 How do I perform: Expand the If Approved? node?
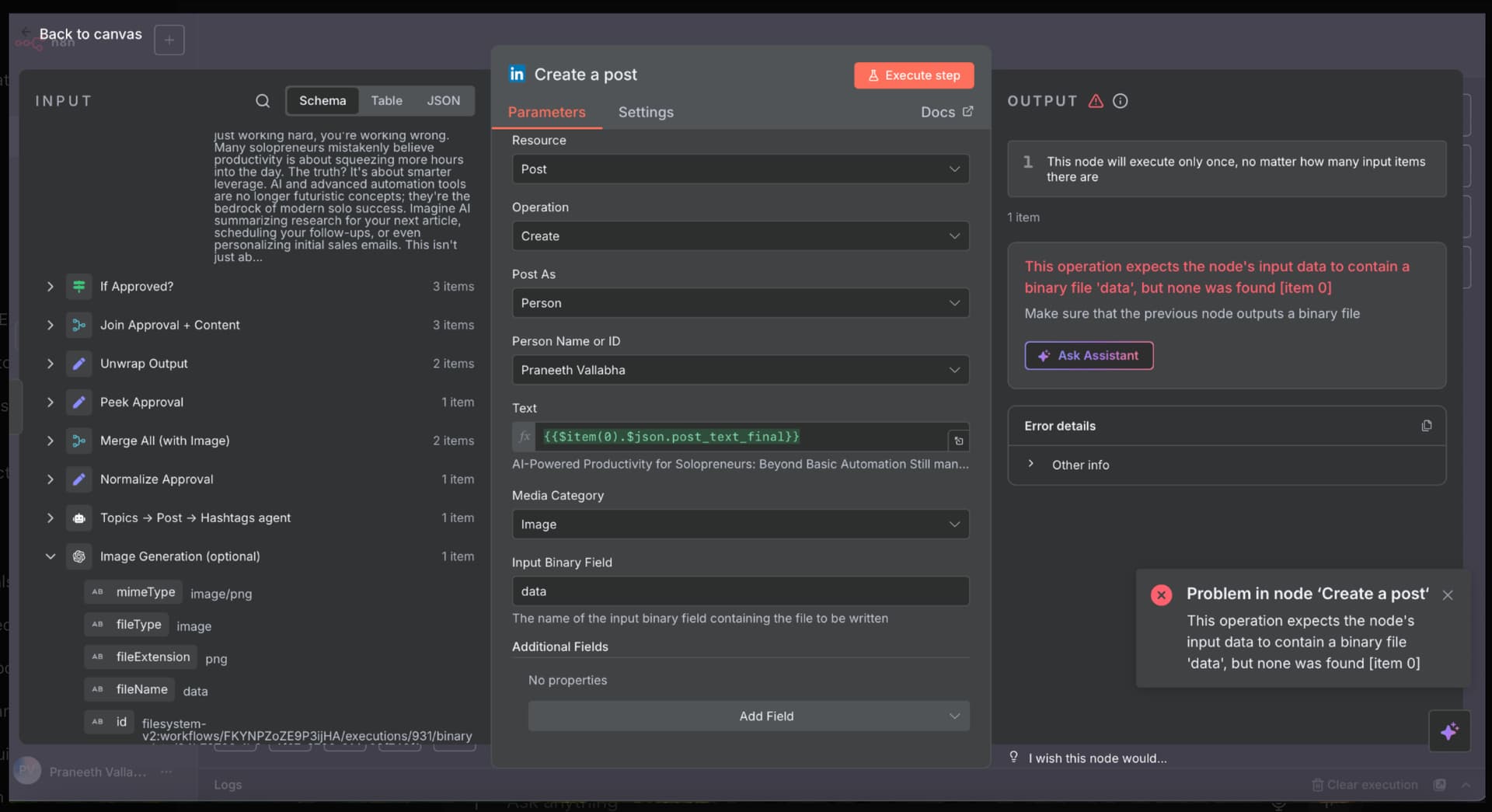(51, 287)
